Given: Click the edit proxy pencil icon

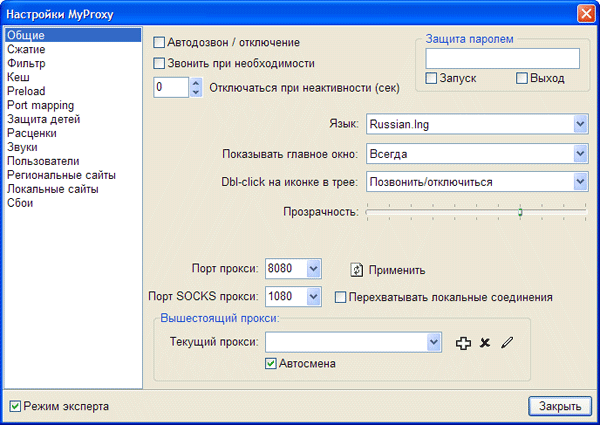Looking at the screenshot, I should click(507, 343).
